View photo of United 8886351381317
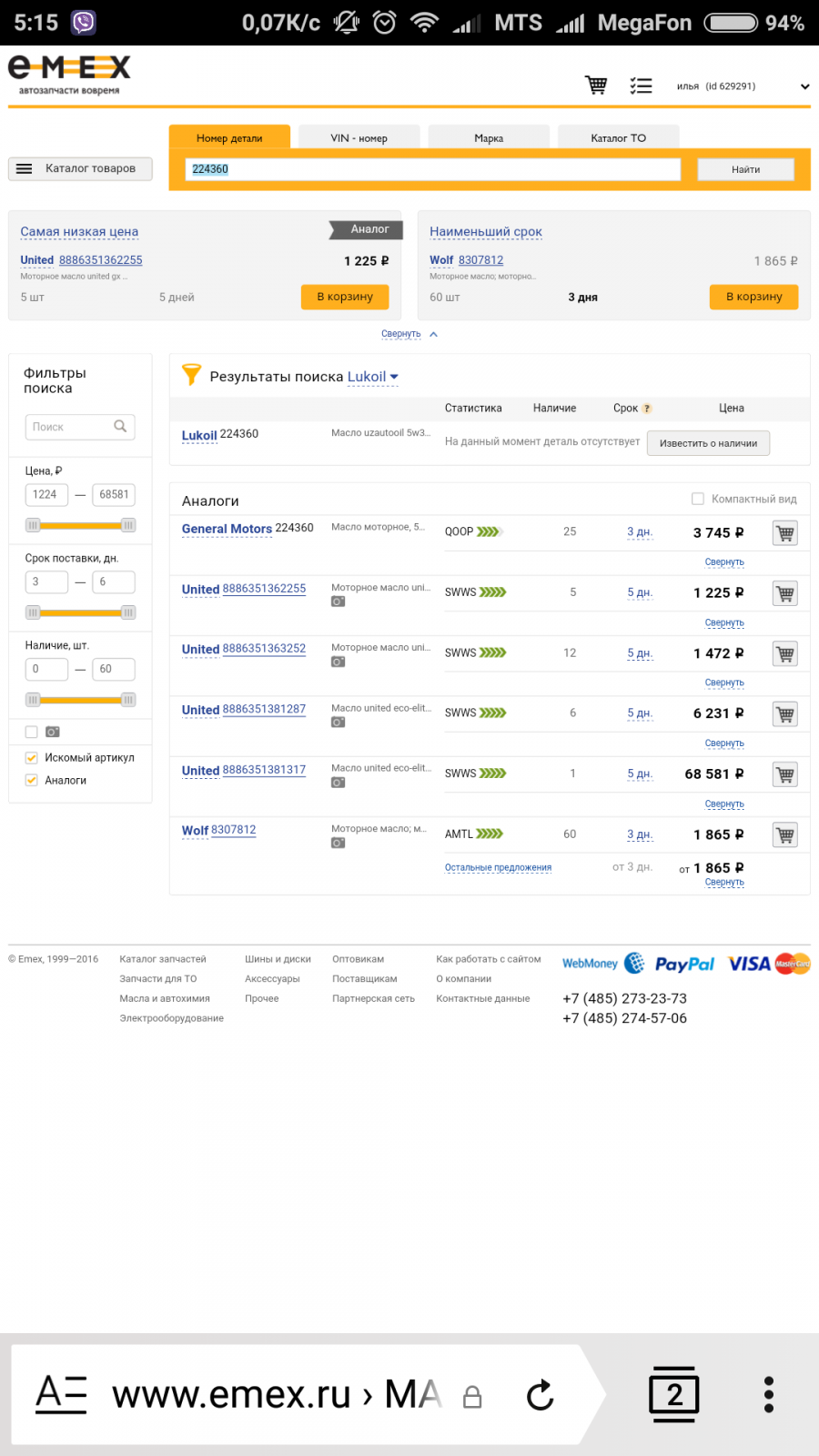This screenshot has width=819, height=1456. (x=339, y=782)
